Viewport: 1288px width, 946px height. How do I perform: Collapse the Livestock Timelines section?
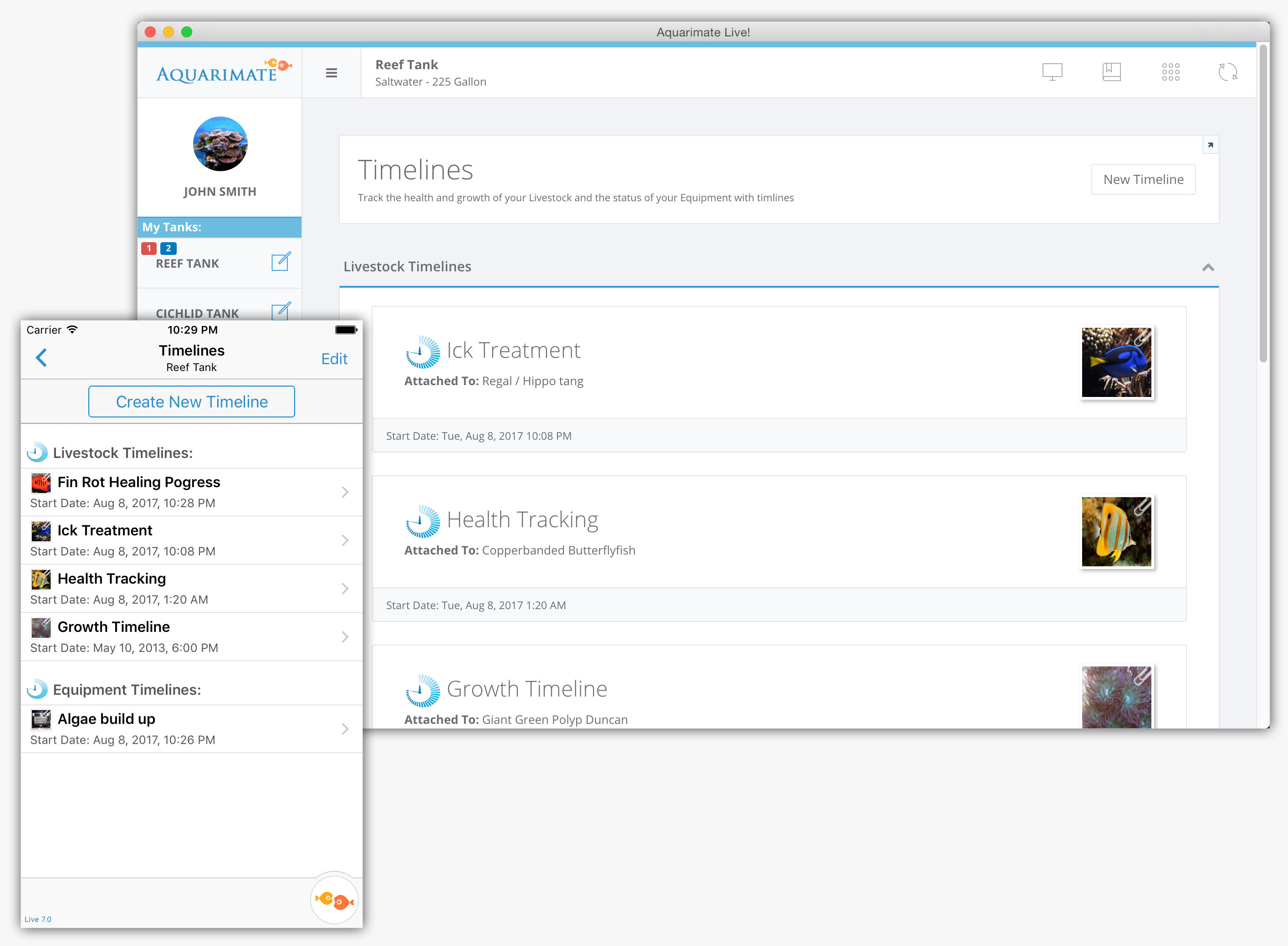pos(1208,267)
